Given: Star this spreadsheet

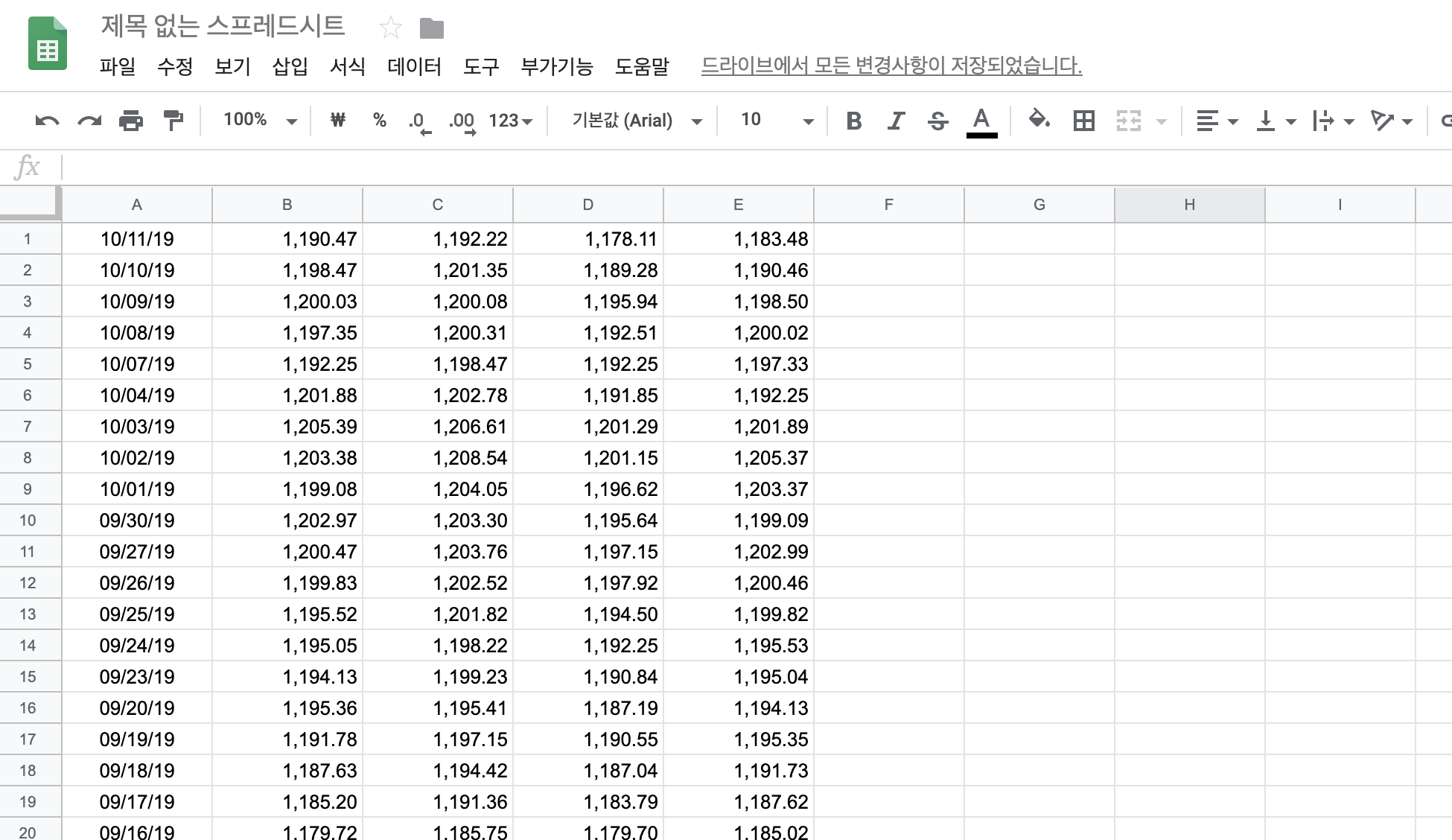Looking at the screenshot, I should (390, 28).
